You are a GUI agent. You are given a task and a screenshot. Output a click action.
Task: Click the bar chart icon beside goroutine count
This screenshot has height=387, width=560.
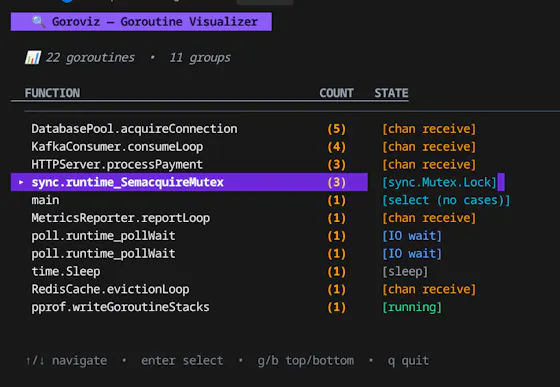pos(32,57)
